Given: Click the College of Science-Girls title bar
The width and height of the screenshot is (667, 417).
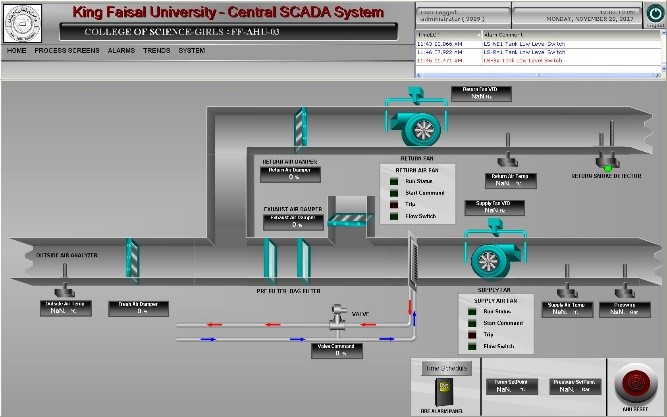Looking at the screenshot, I should 228,32.
